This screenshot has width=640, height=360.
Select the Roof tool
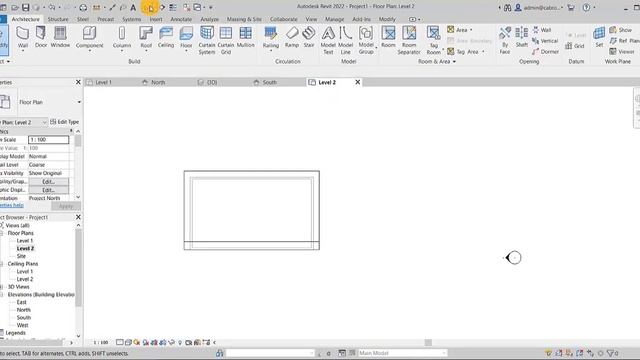(x=146, y=38)
